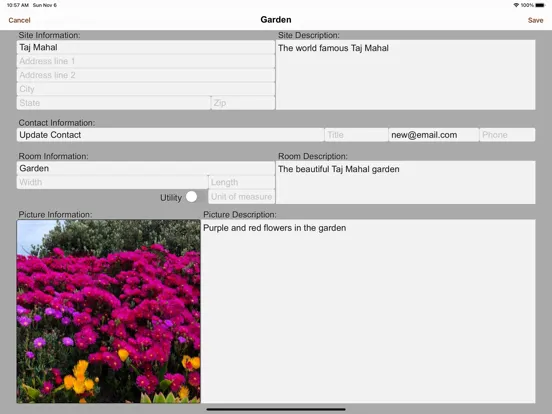The width and height of the screenshot is (552, 414).
Task: Tap the Picture Description label
Action: click(x=240, y=215)
